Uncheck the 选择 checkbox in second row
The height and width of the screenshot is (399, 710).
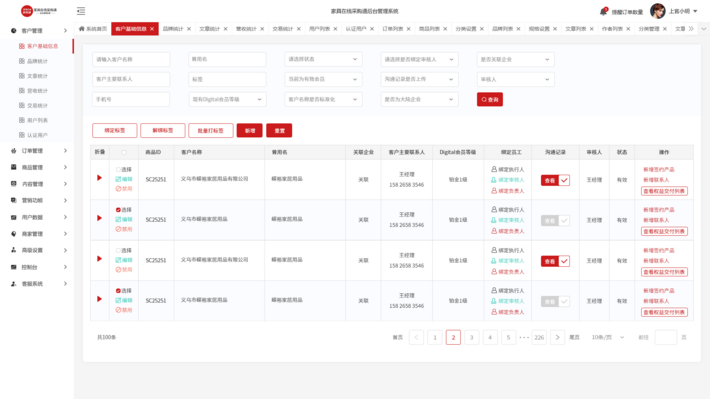[x=118, y=210]
